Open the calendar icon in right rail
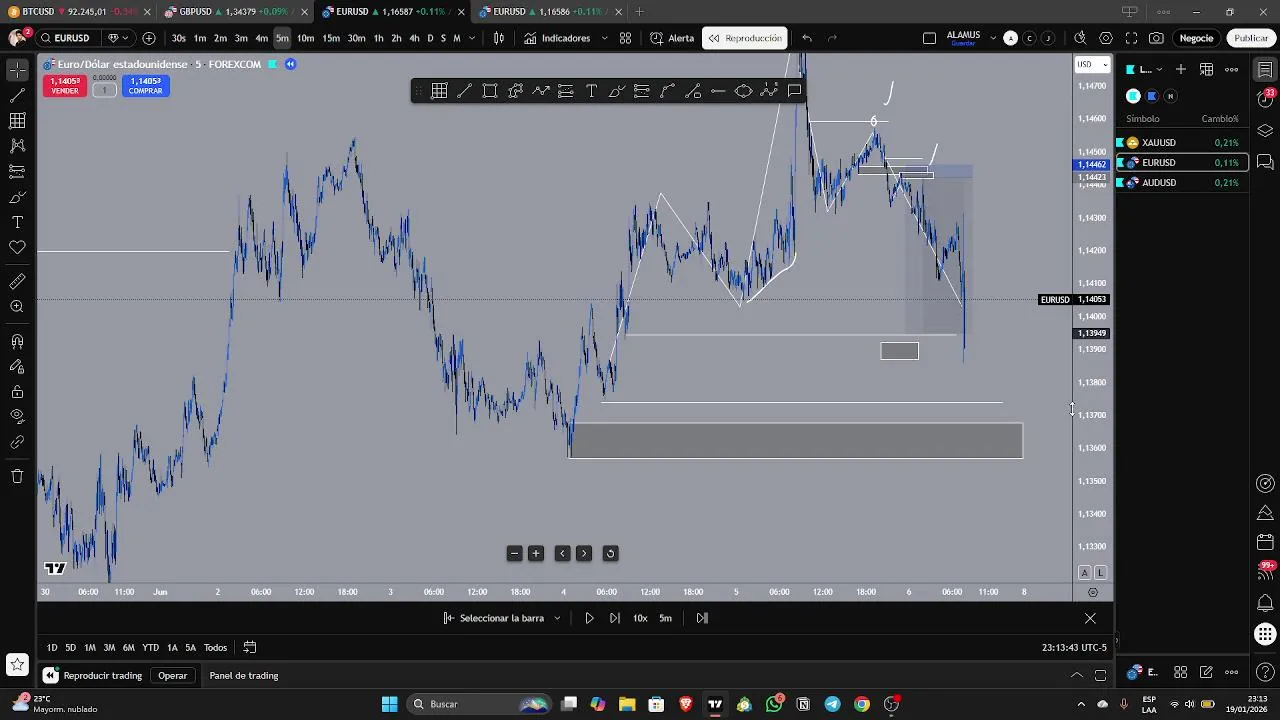1280x720 pixels. tap(1265, 542)
